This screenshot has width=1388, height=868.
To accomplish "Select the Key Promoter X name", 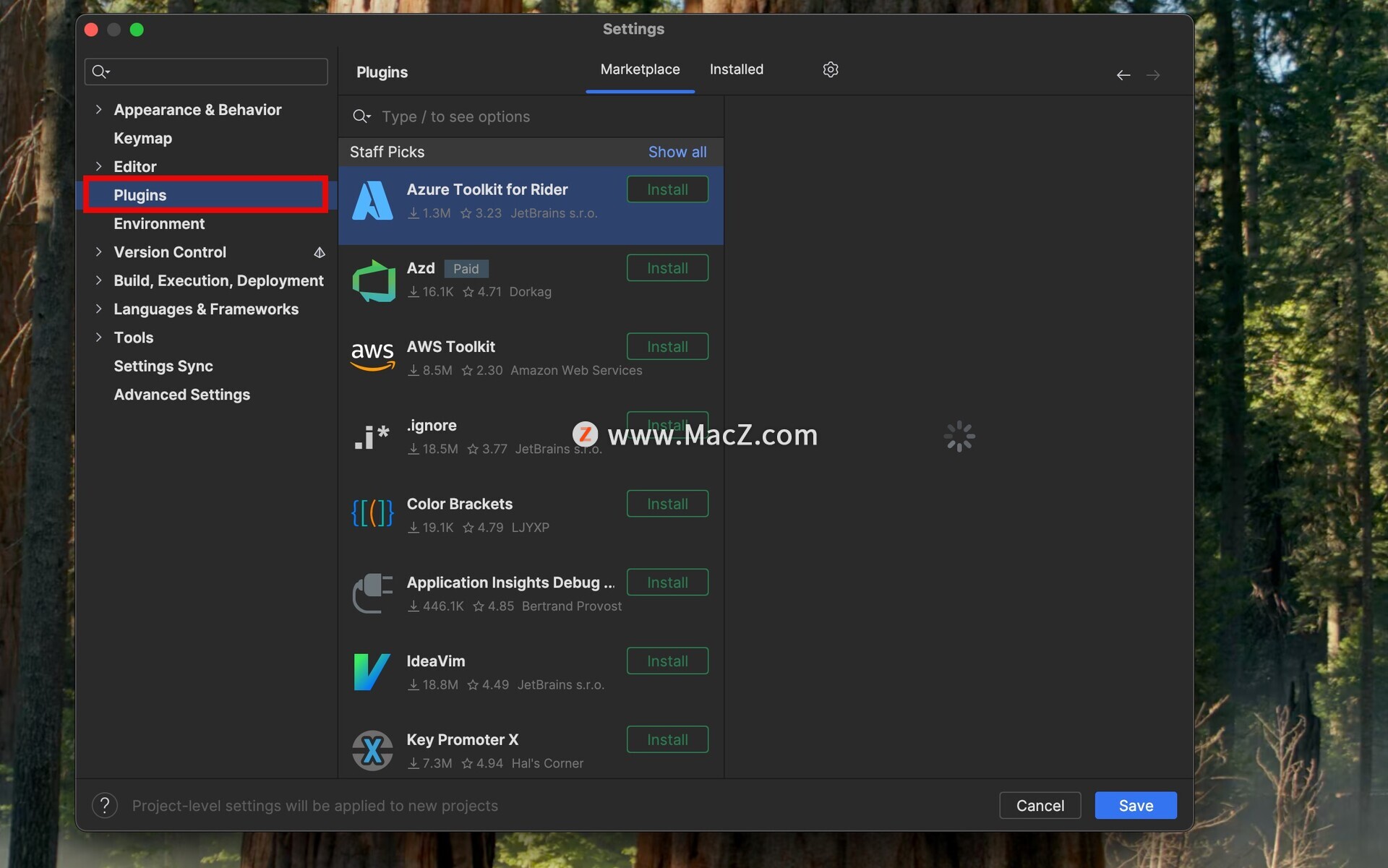I will tap(462, 739).
